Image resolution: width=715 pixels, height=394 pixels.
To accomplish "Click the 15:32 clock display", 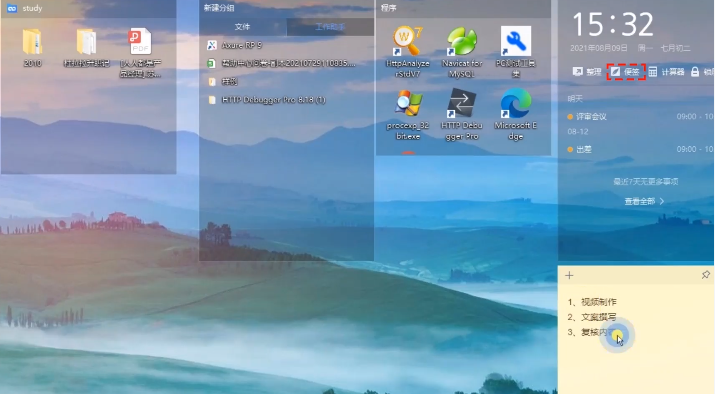I will coord(612,25).
